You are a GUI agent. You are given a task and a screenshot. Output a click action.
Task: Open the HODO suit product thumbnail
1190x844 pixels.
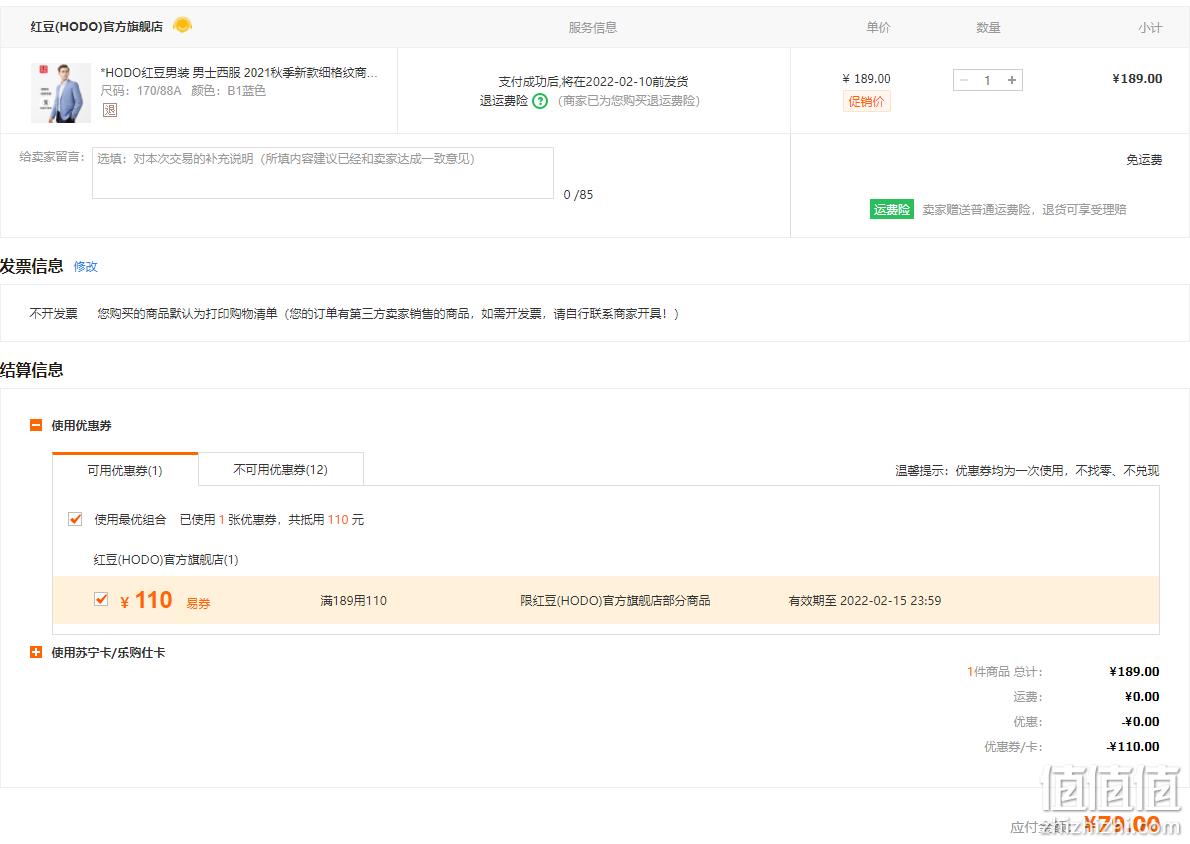point(61,93)
